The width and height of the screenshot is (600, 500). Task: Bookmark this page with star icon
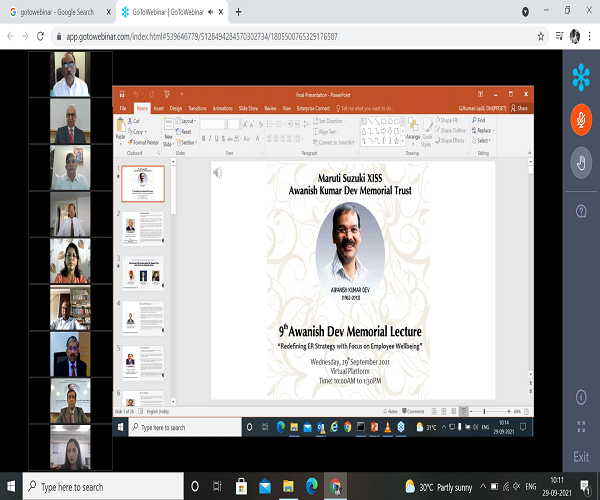[x=540, y=36]
